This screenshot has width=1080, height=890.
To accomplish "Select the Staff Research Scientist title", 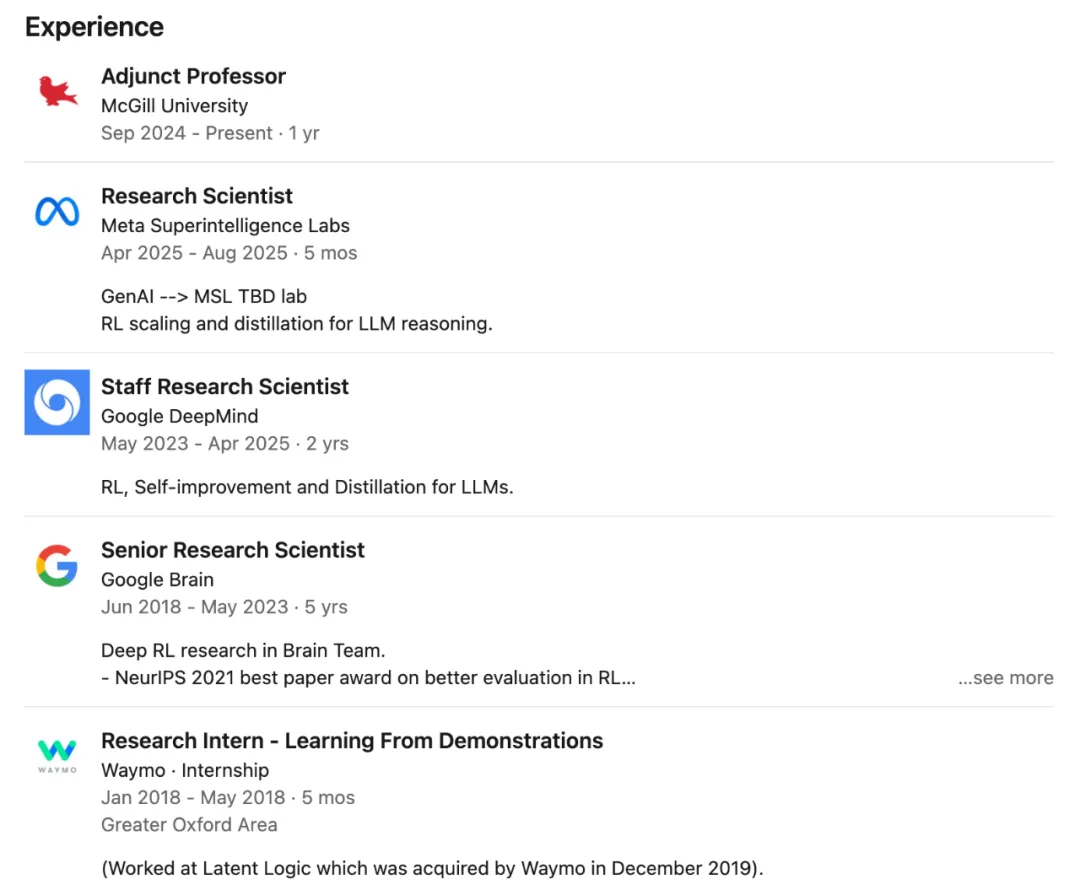I will [x=225, y=387].
